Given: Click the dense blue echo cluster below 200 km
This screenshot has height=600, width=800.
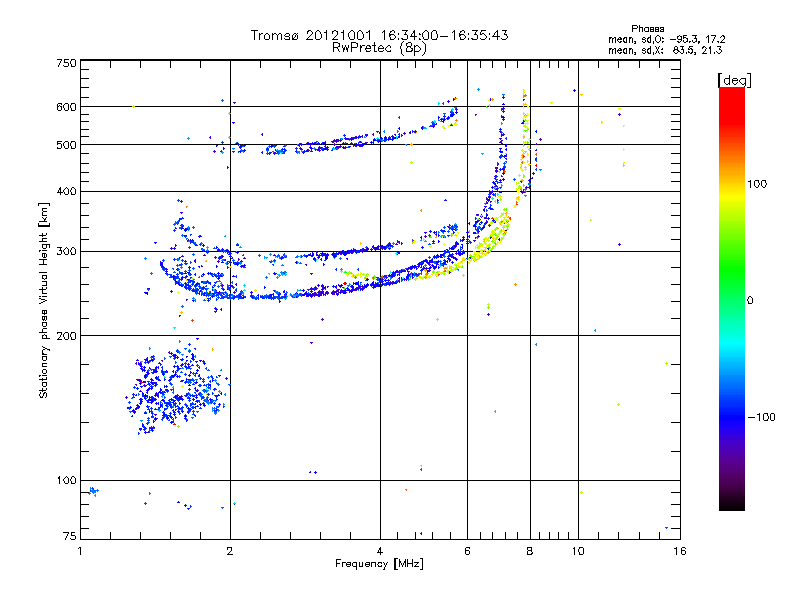Looking at the screenshot, I should pyautogui.click(x=176, y=387).
